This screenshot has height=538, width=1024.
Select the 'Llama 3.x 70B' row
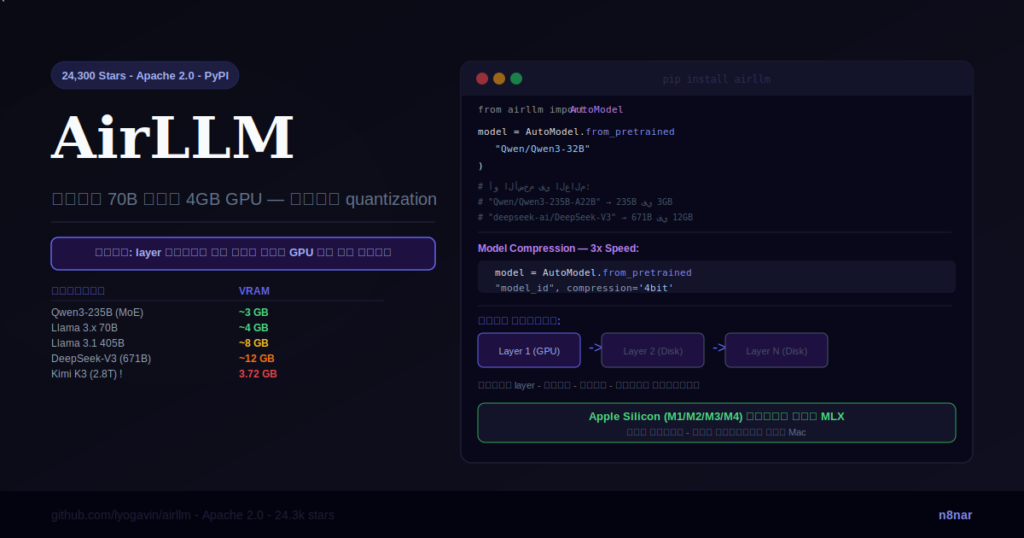(217, 328)
